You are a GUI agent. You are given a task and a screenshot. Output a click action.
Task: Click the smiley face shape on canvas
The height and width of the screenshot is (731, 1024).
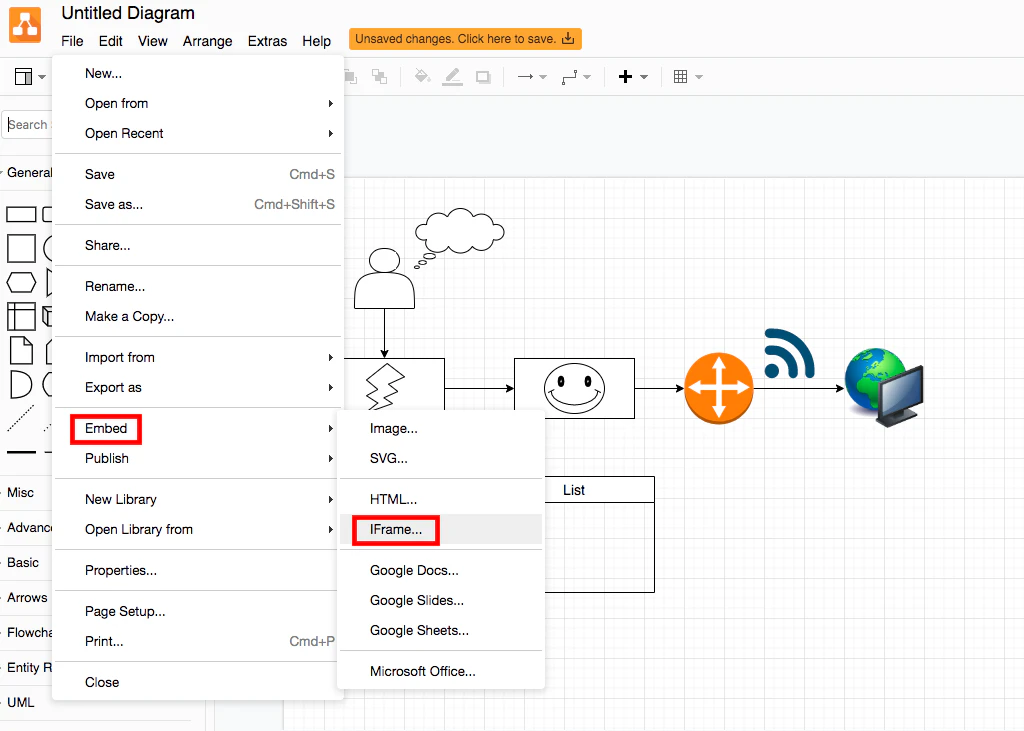point(574,389)
